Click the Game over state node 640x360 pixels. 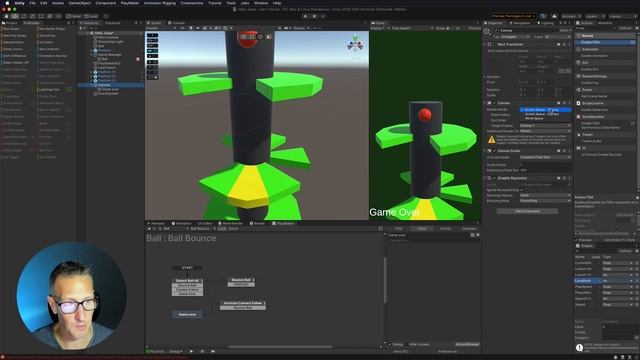coord(187,314)
